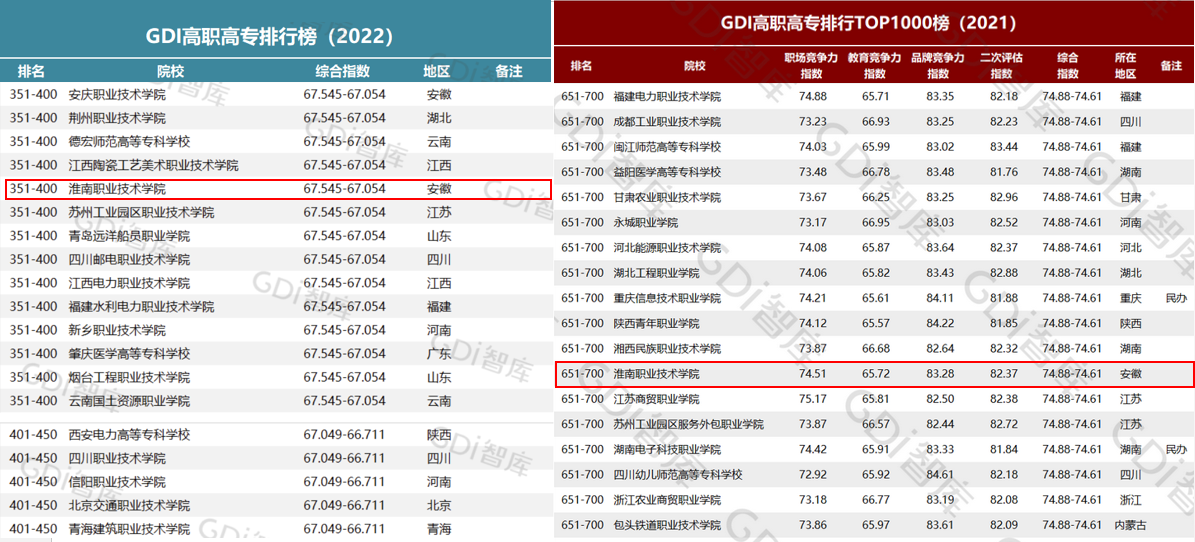
Task: Click the 品牌竞争力指数 column header
Action: [938, 66]
